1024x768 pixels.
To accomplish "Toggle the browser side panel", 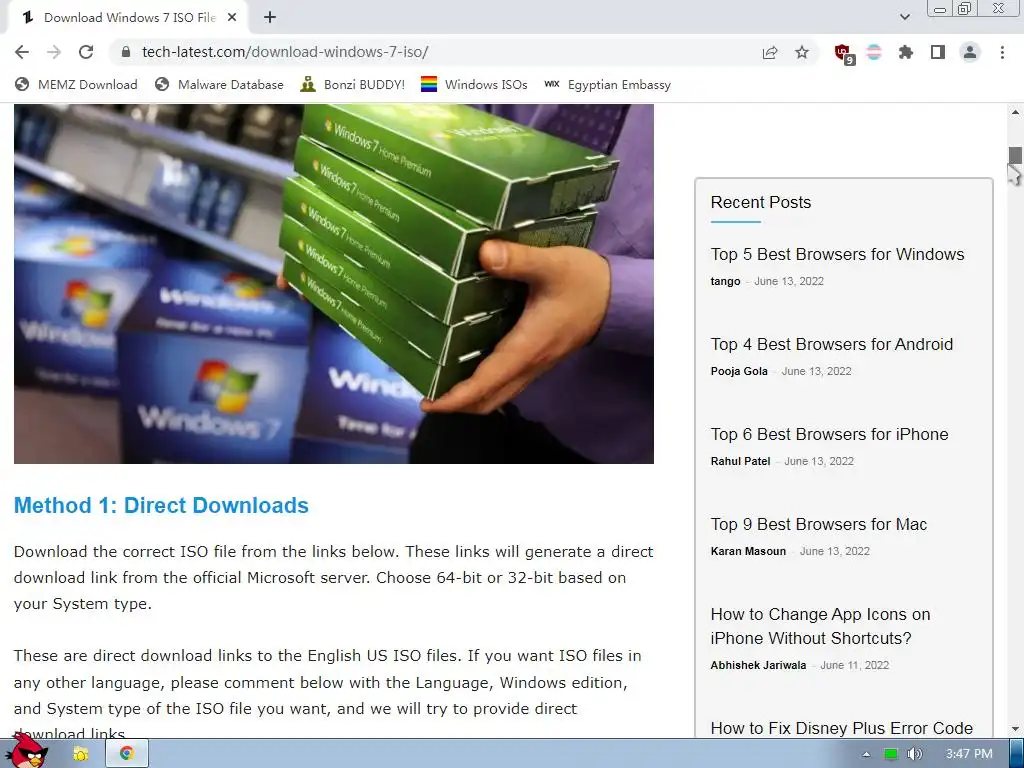I will [938, 52].
